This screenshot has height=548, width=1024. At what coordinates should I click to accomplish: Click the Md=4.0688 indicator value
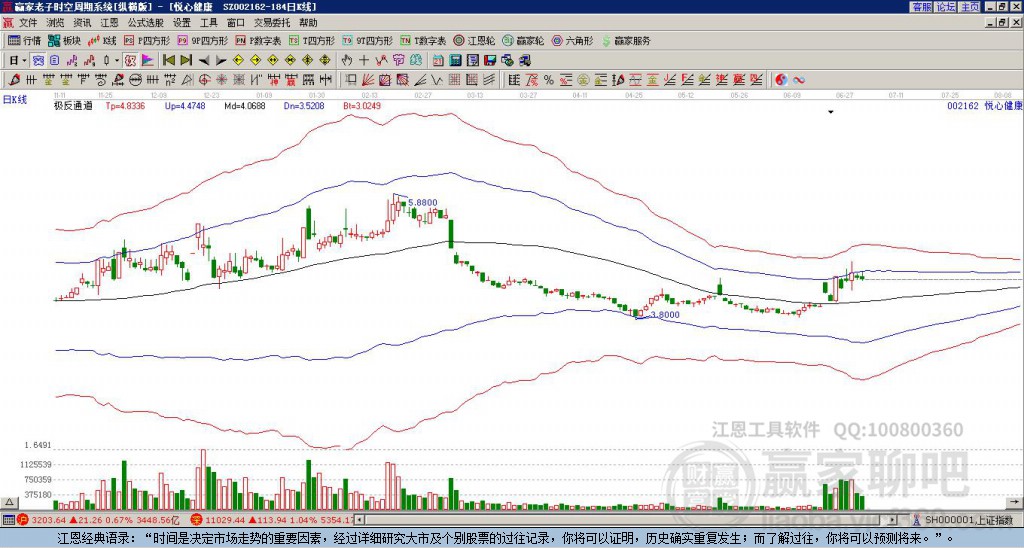click(245, 105)
